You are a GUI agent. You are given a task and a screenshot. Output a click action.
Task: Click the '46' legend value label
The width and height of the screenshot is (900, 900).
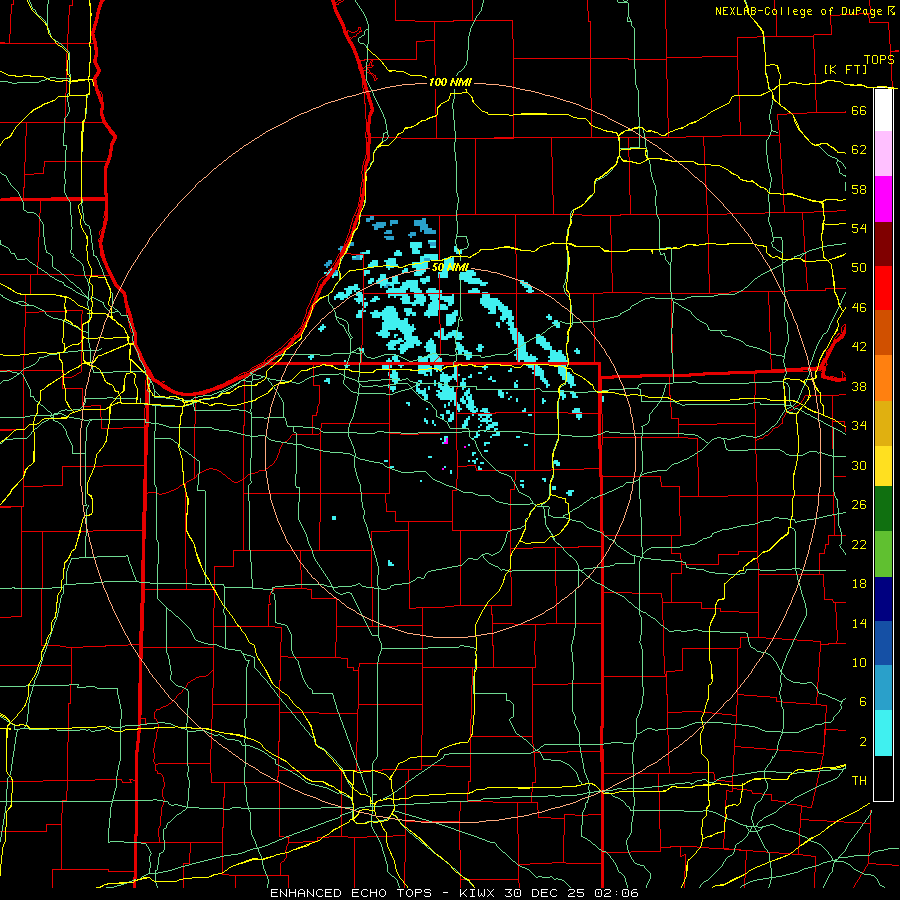(859, 308)
